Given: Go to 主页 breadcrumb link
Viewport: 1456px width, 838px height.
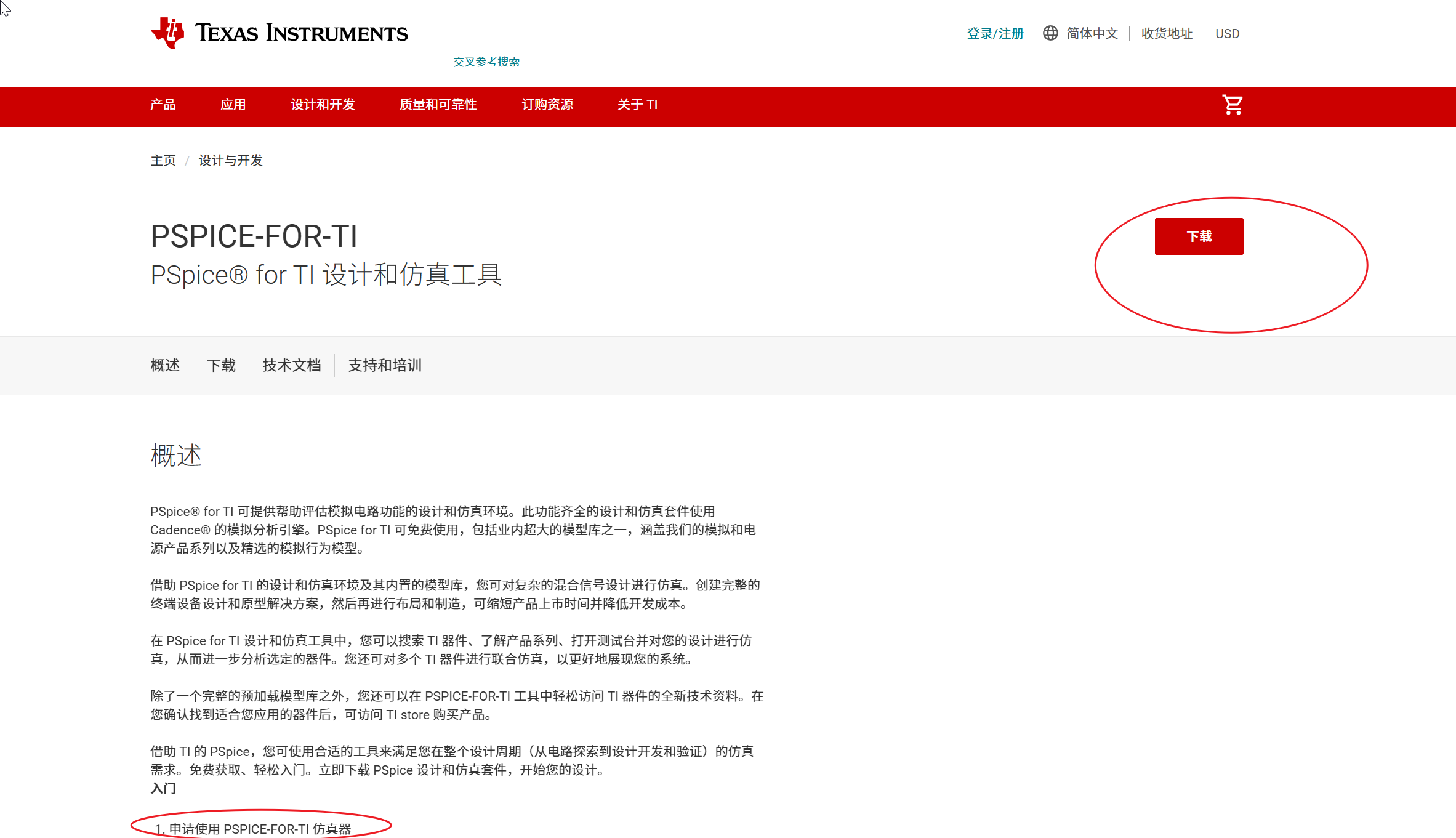Looking at the screenshot, I should [163, 160].
